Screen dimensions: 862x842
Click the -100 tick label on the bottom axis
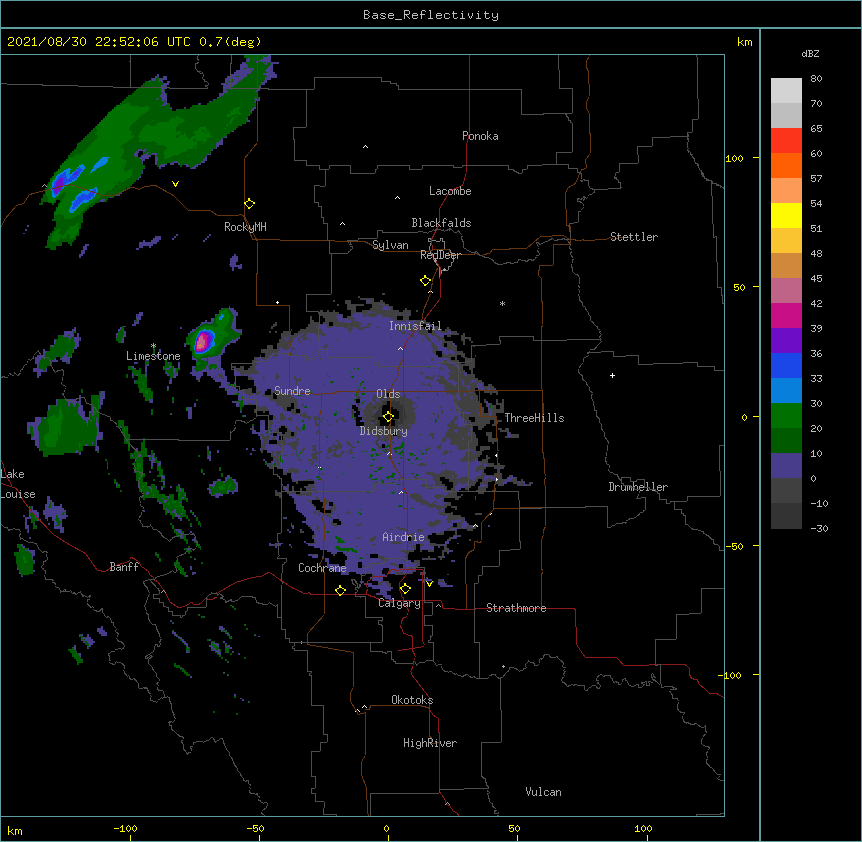[x=126, y=828]
